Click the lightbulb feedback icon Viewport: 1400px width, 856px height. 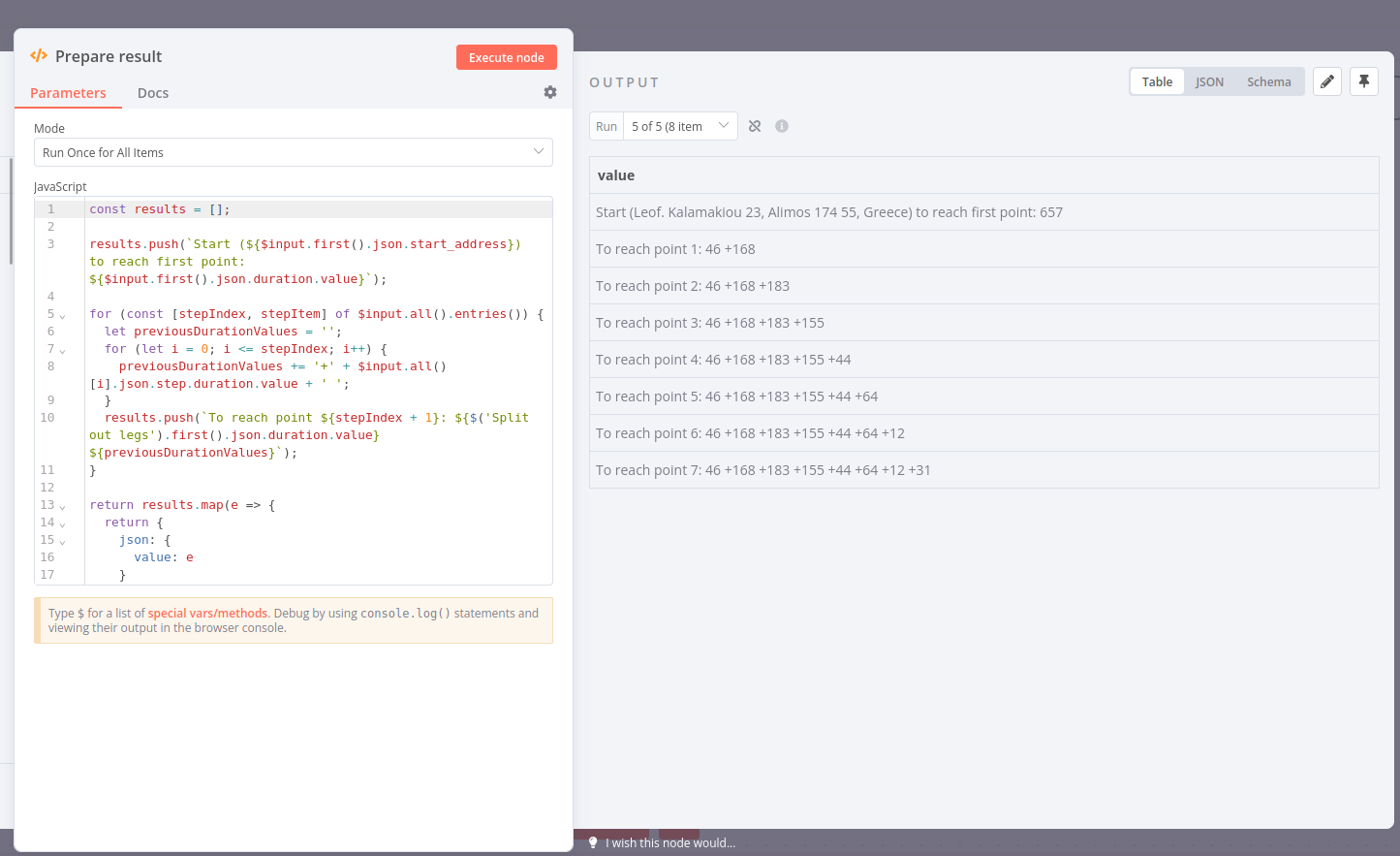[x=593, y=842]
